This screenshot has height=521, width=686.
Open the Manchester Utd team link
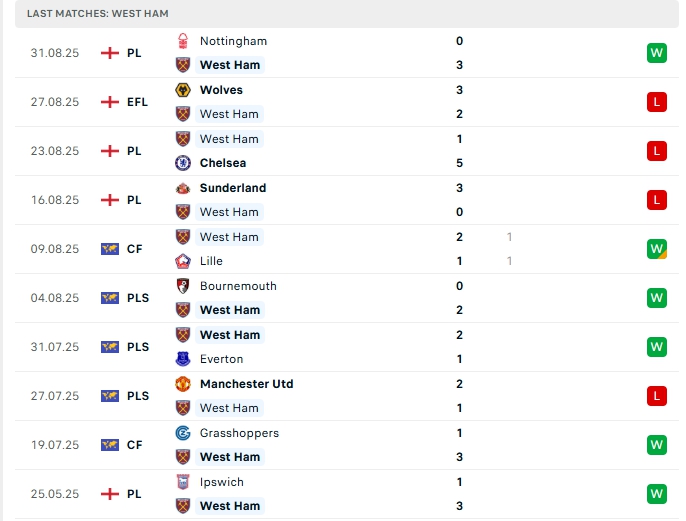click(x=246, y=384)
